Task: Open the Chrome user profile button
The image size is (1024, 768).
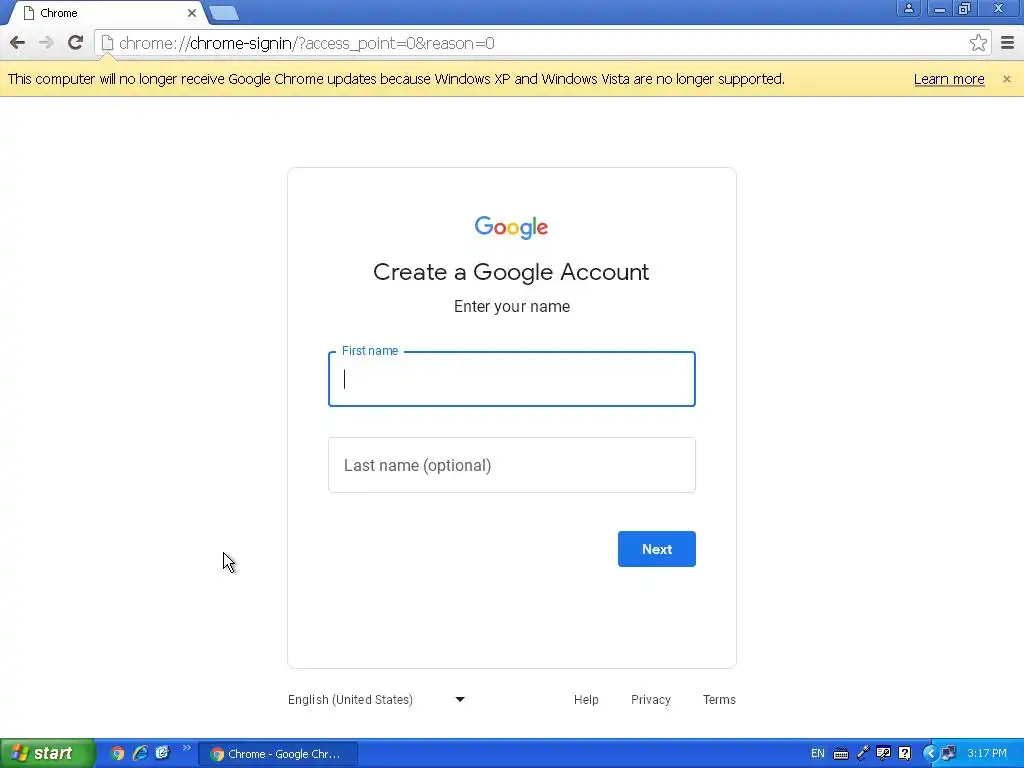Action: pyautogui.click(x=908, y=8)
